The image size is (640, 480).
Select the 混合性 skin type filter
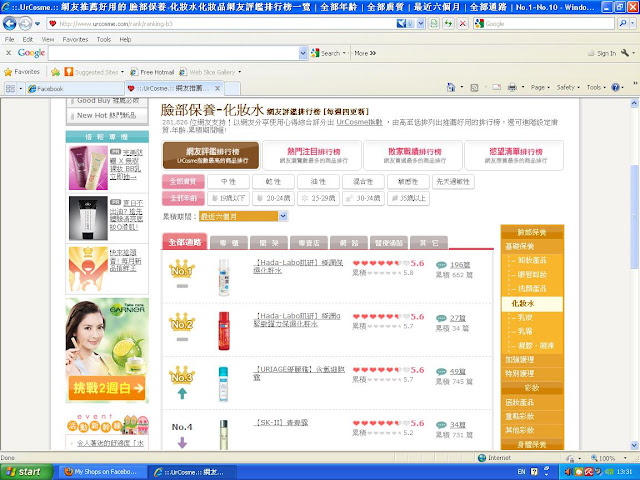pos(363,182)
